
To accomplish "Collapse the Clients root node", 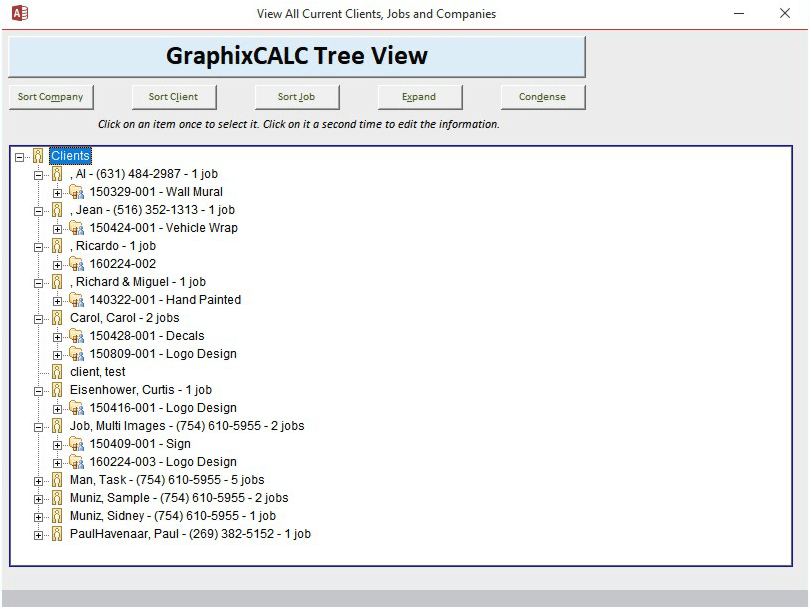I will 20,155.
